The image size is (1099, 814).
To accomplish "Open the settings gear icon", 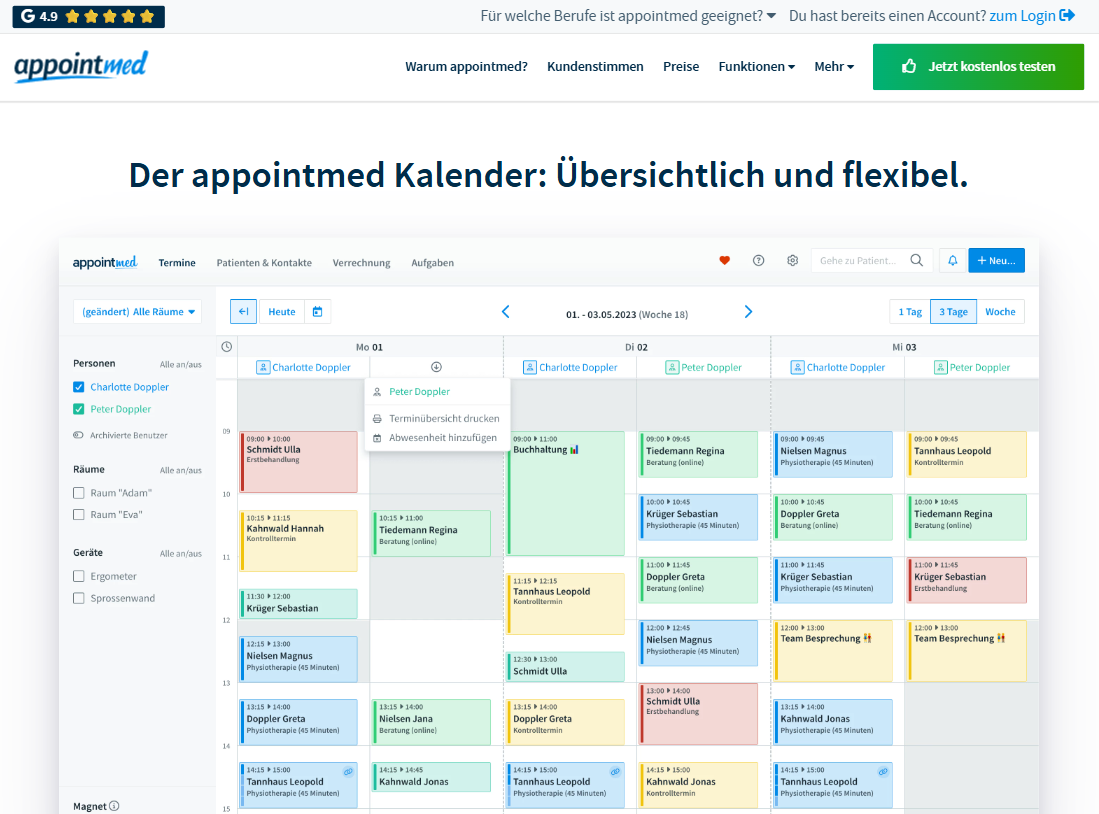I will tap(793, 261).
